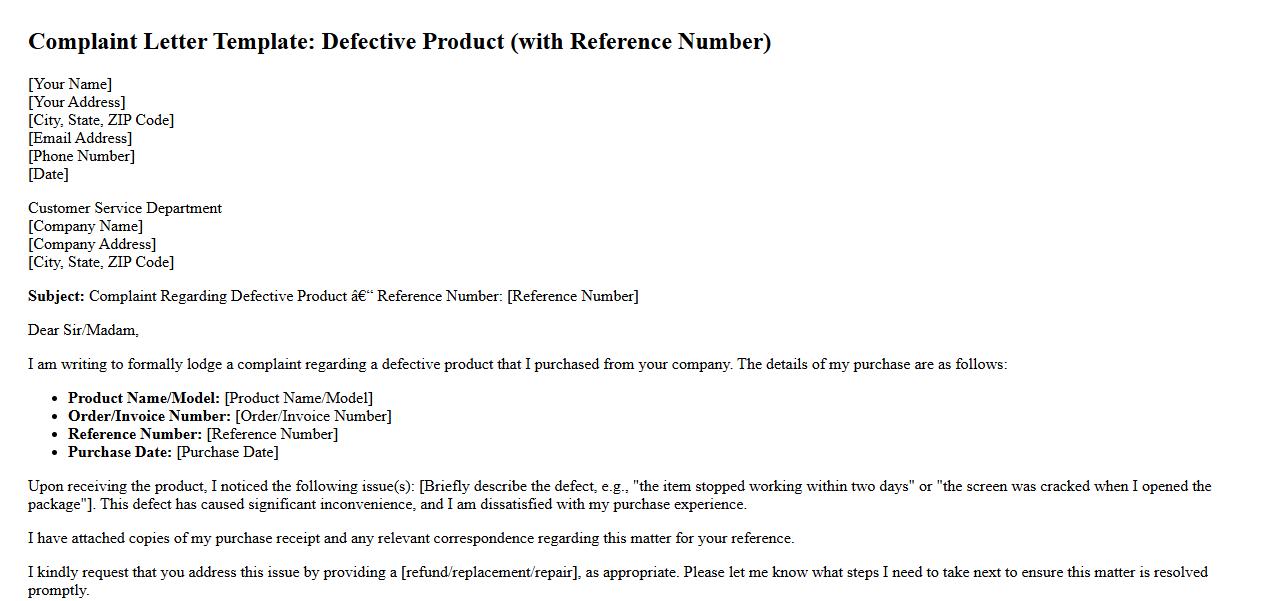The image size is (1278, 601).
Task: Click the [Company Name] placeholder
Action: (85, 226)
